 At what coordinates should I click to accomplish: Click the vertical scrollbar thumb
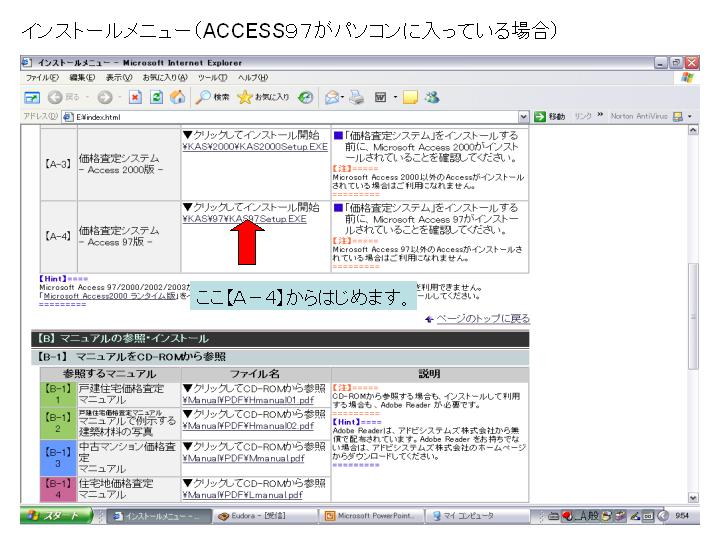pos(693,316)
